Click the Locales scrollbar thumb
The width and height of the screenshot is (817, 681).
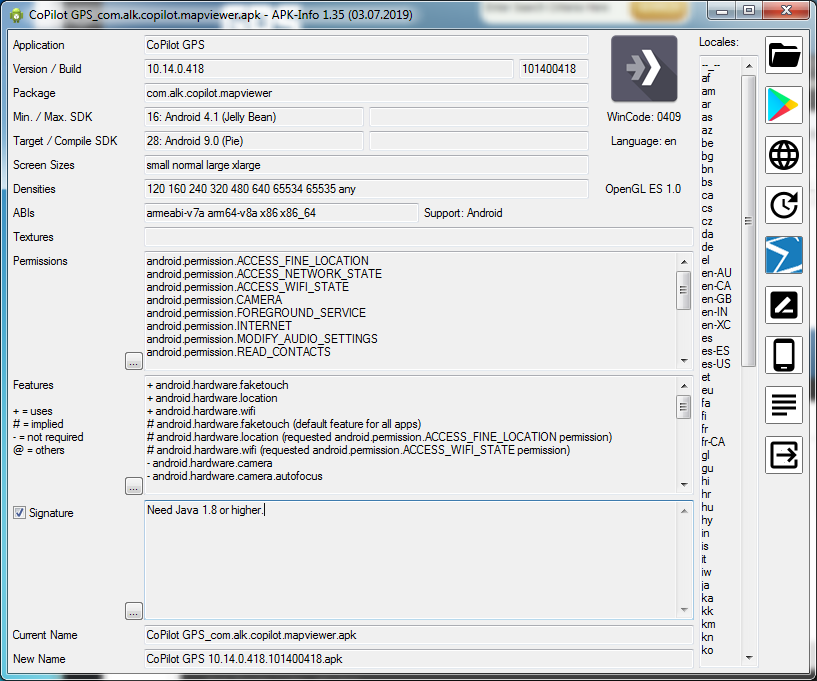tap(748, 221)
